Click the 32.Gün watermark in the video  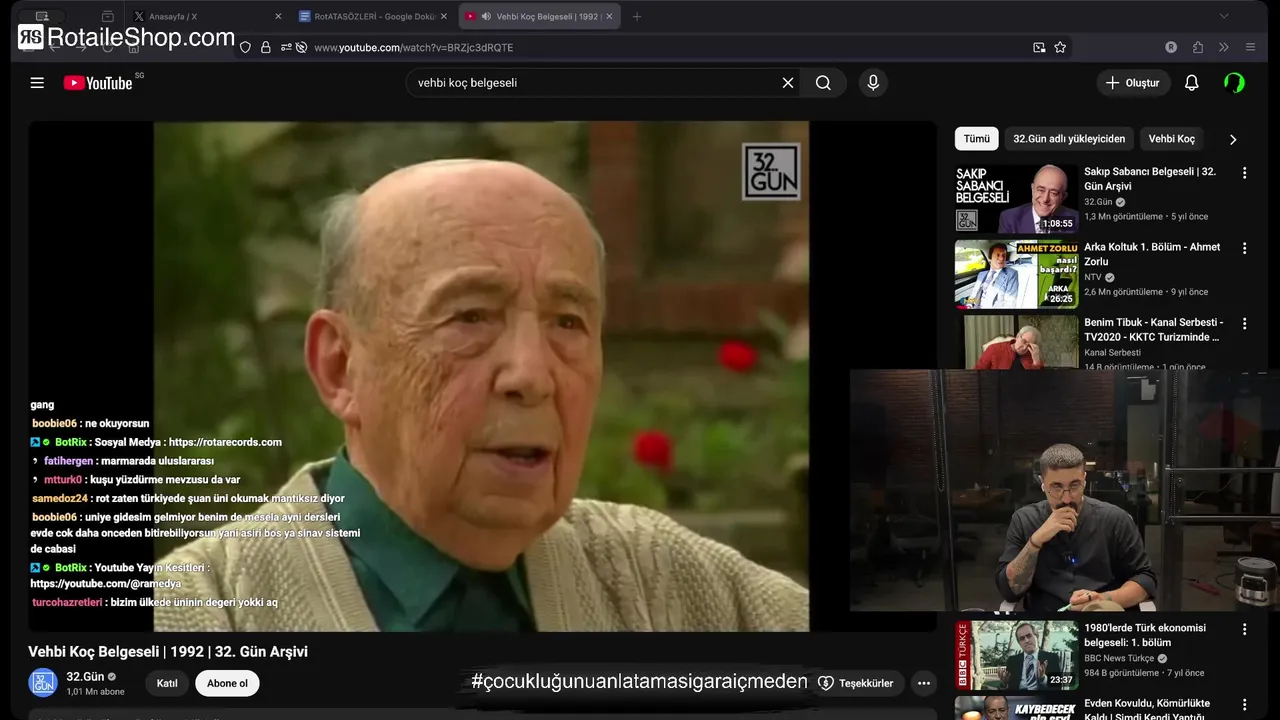771,172
